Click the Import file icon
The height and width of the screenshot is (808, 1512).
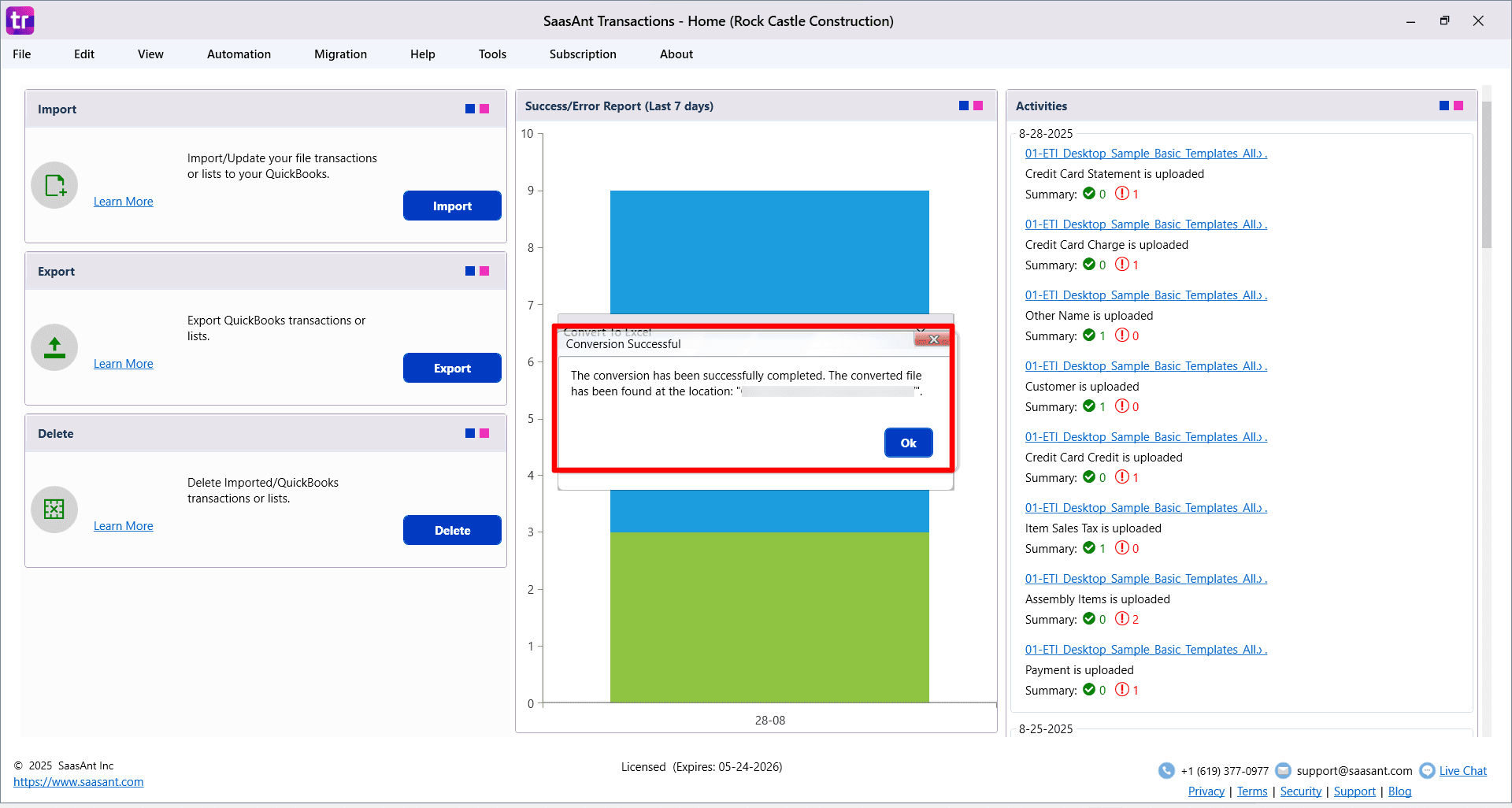click(54, 185)
